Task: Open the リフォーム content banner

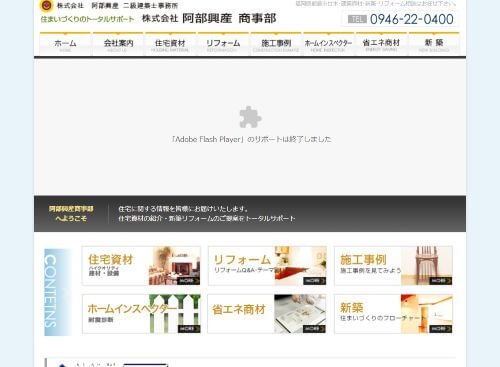Action: pos(267,266)
